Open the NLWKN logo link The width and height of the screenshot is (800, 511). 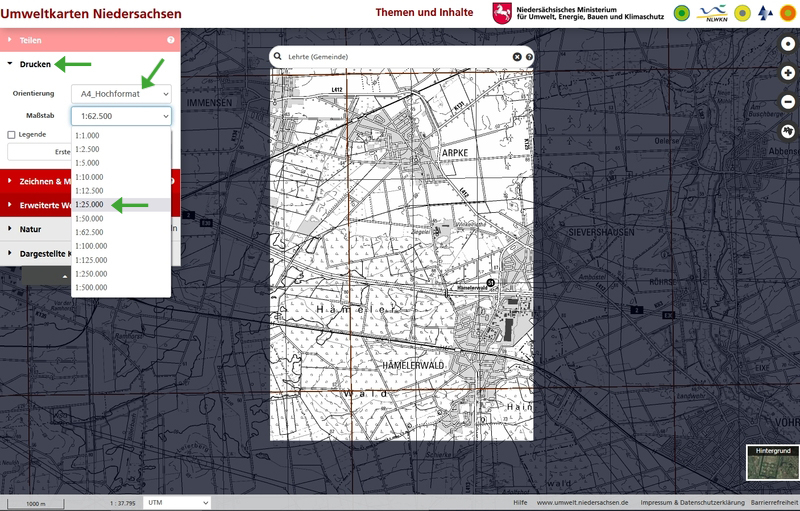pos(713,13)
